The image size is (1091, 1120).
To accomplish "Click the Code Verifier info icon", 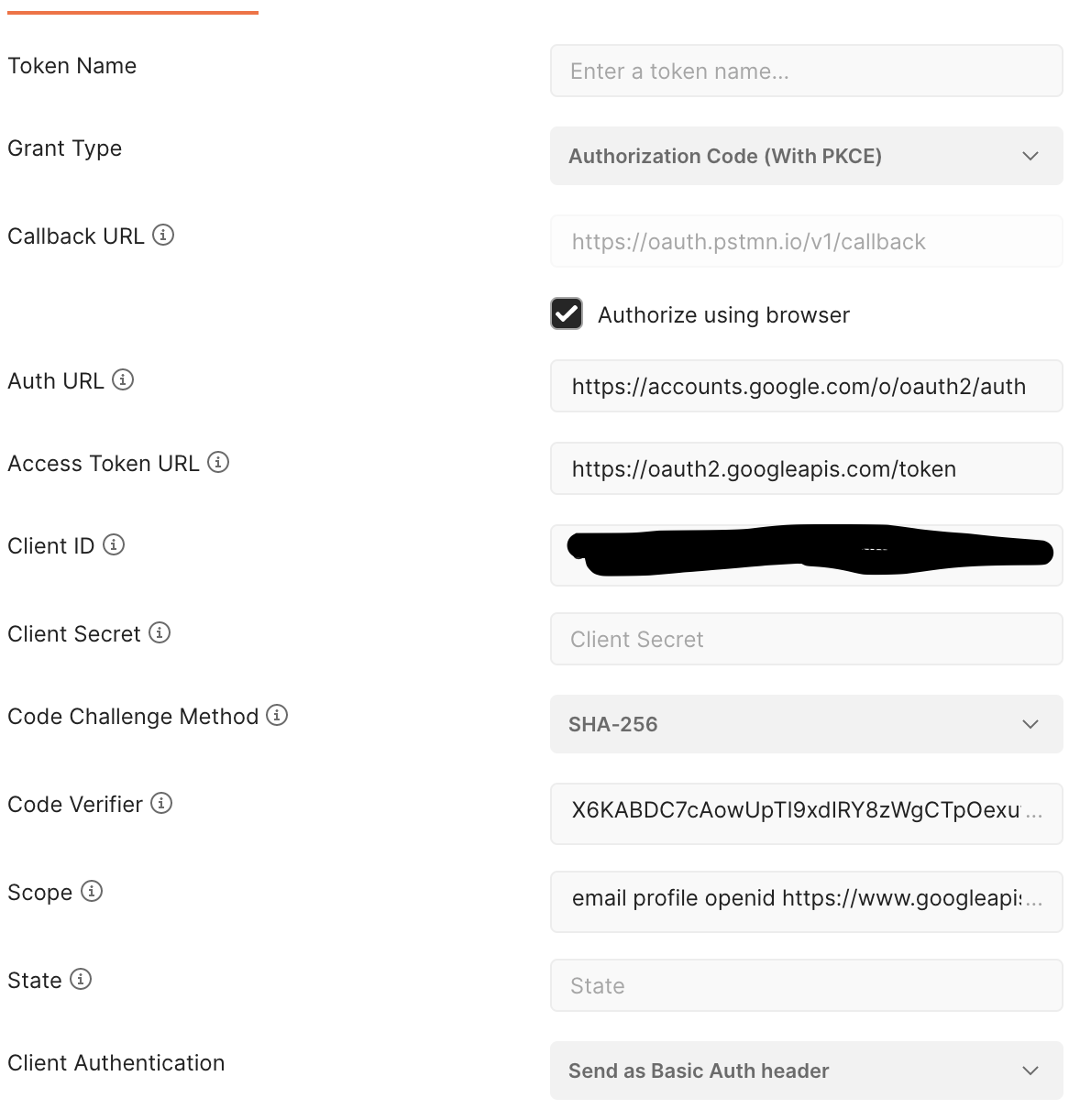I will 162,804.
